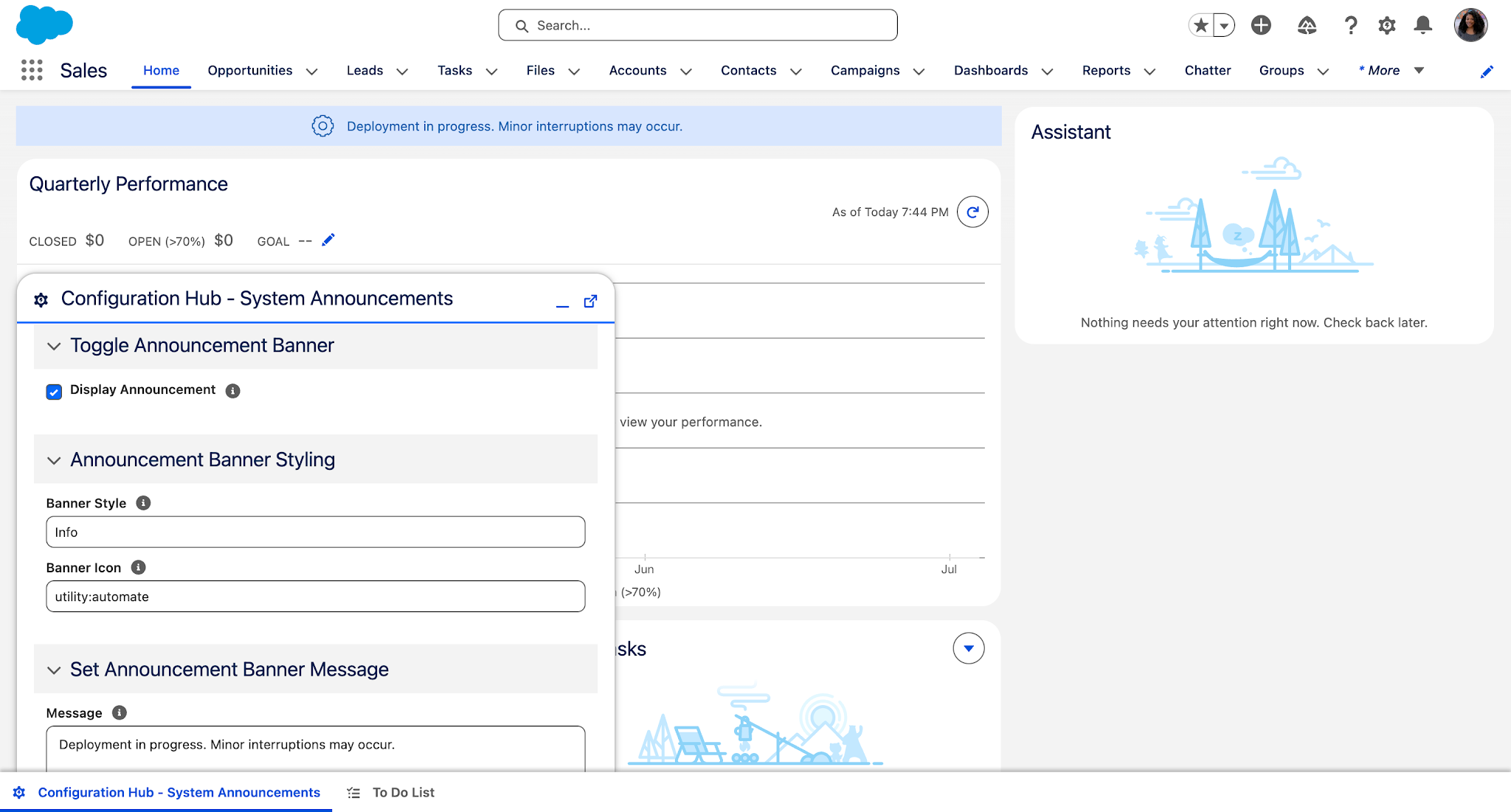Switch to the Chatter tab
This screenshot has width=1511, height=812.
coord(1208,70)
